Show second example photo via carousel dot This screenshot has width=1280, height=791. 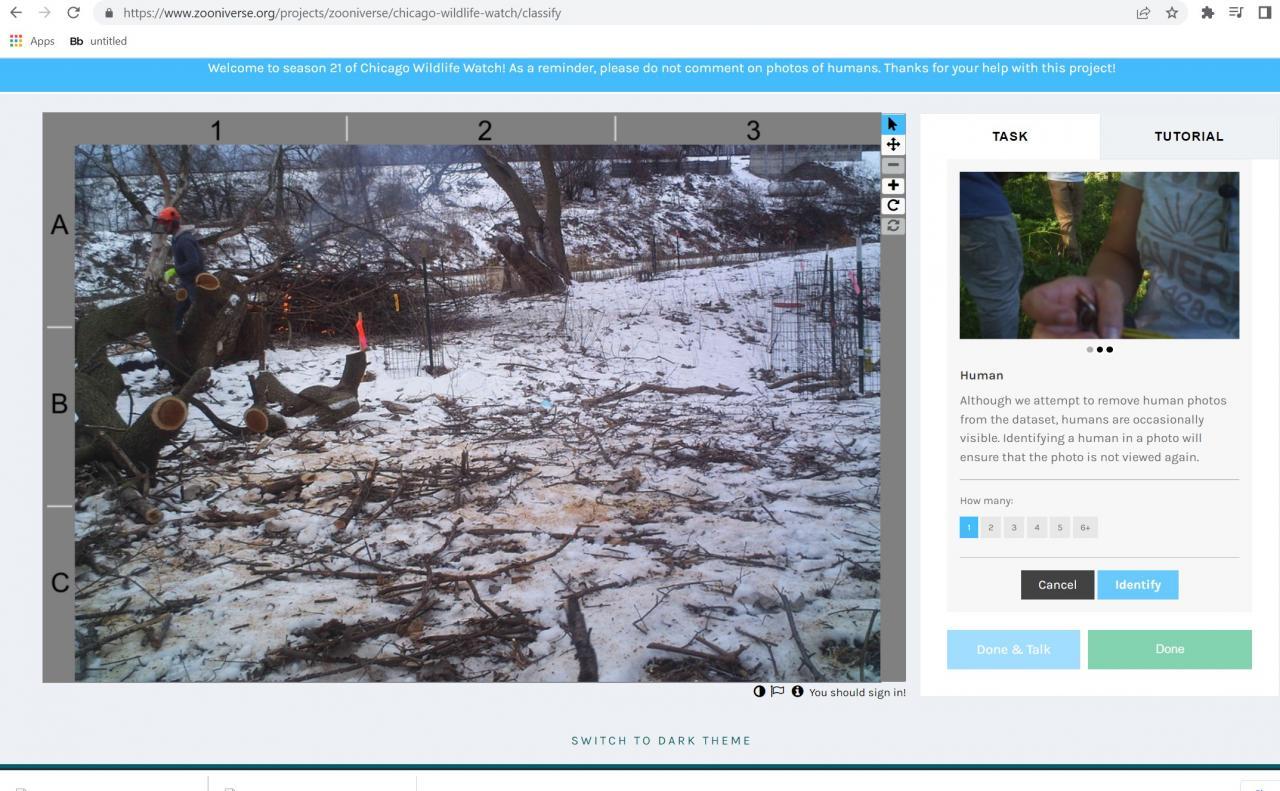(1100, 349)
